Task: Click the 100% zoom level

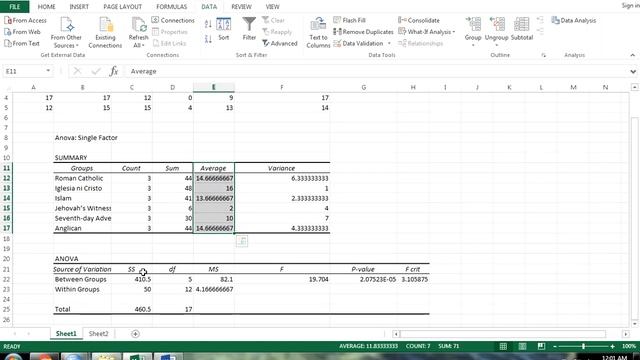Action: (629, 346)
